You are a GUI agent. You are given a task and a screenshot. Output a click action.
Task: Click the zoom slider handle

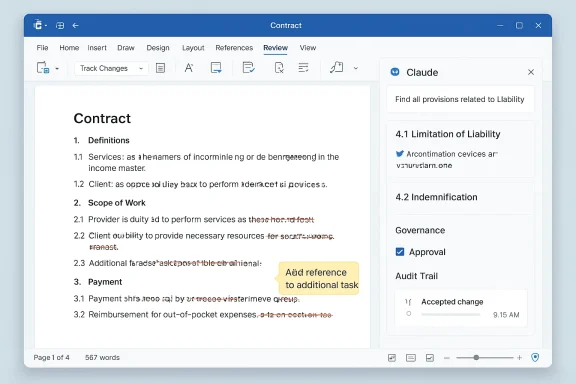pyautogui.click(x=476, y=357)
